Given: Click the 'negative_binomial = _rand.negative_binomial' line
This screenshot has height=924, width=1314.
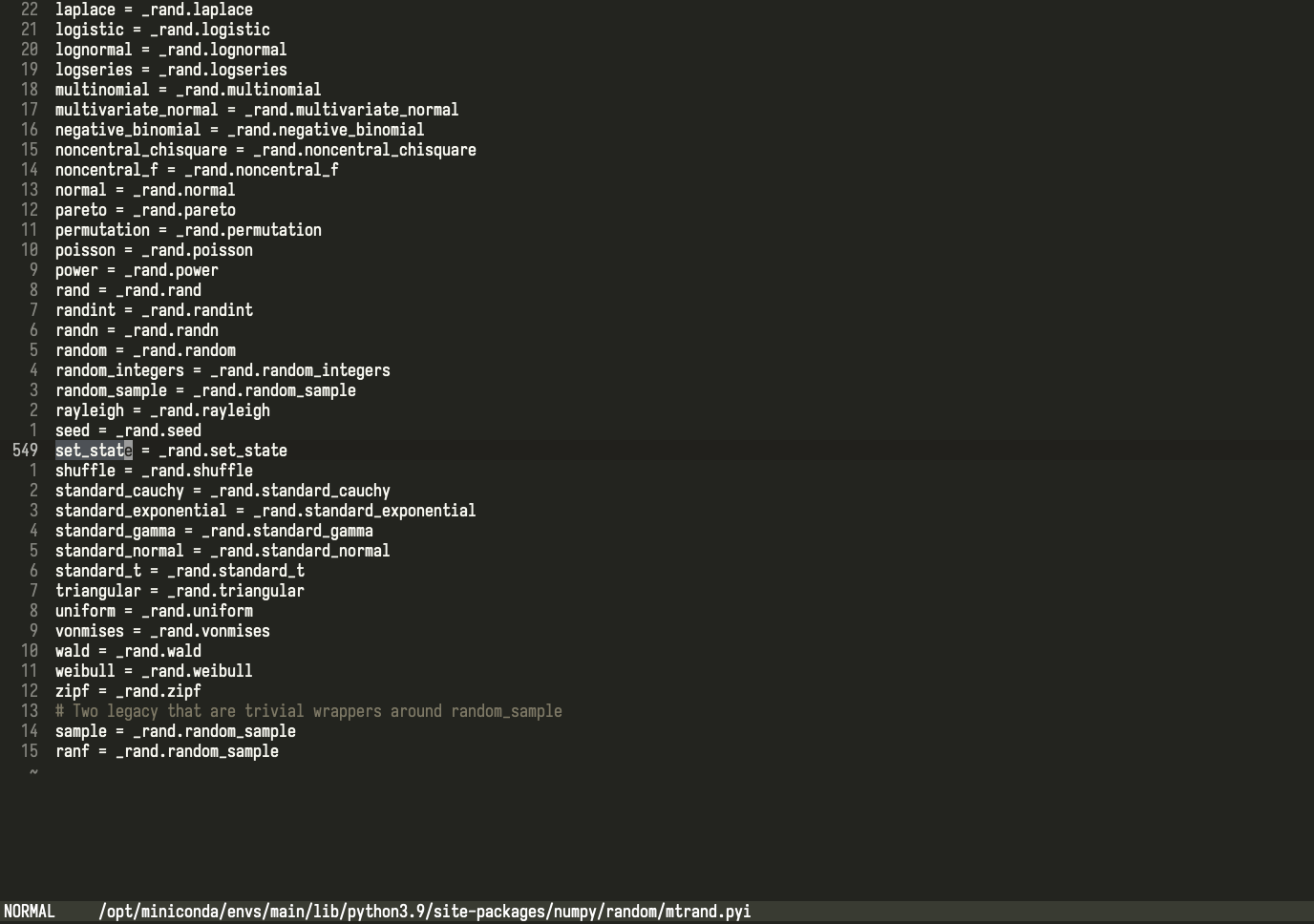Looking at the screenshot, I should 240,130.
